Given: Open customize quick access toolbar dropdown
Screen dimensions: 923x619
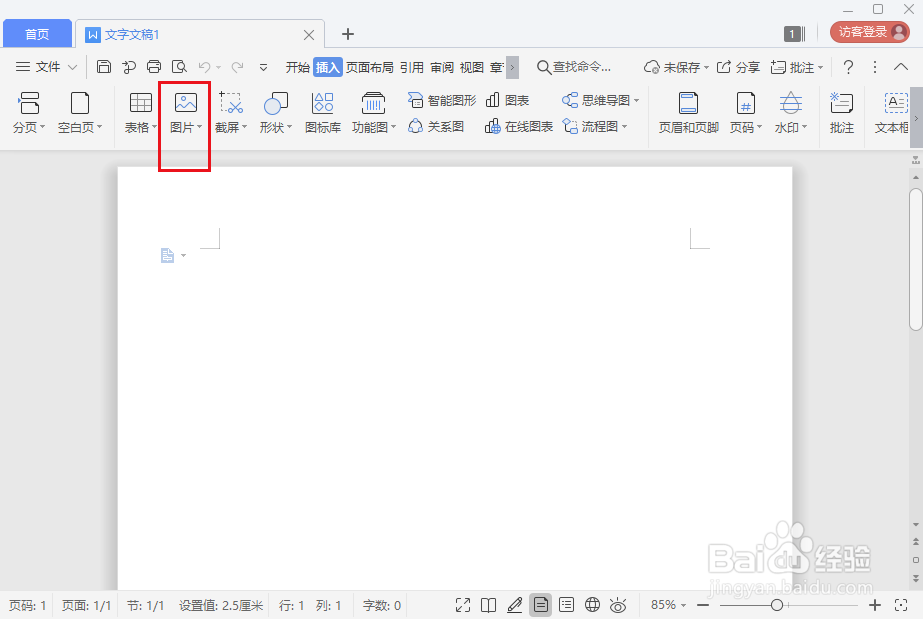Looking at the screenshot, I should [263, 68].
